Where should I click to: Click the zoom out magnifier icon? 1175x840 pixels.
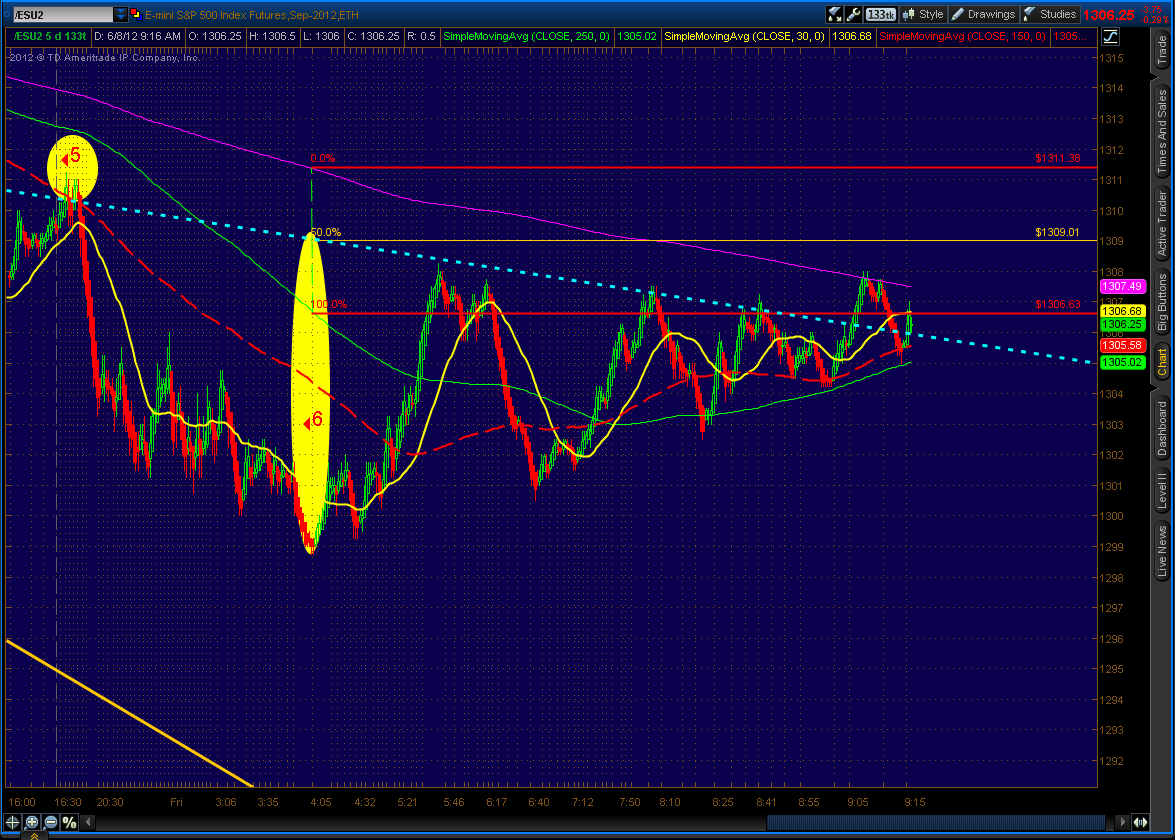51,822
